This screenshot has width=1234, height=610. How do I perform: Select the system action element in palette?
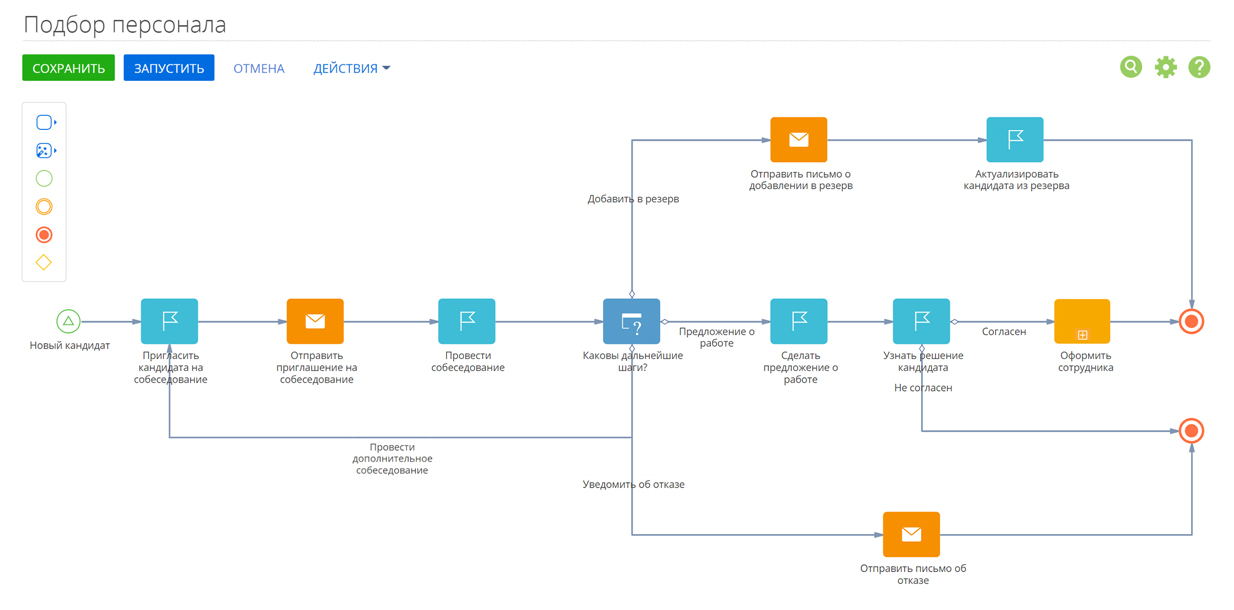click(x=44, y=150)
